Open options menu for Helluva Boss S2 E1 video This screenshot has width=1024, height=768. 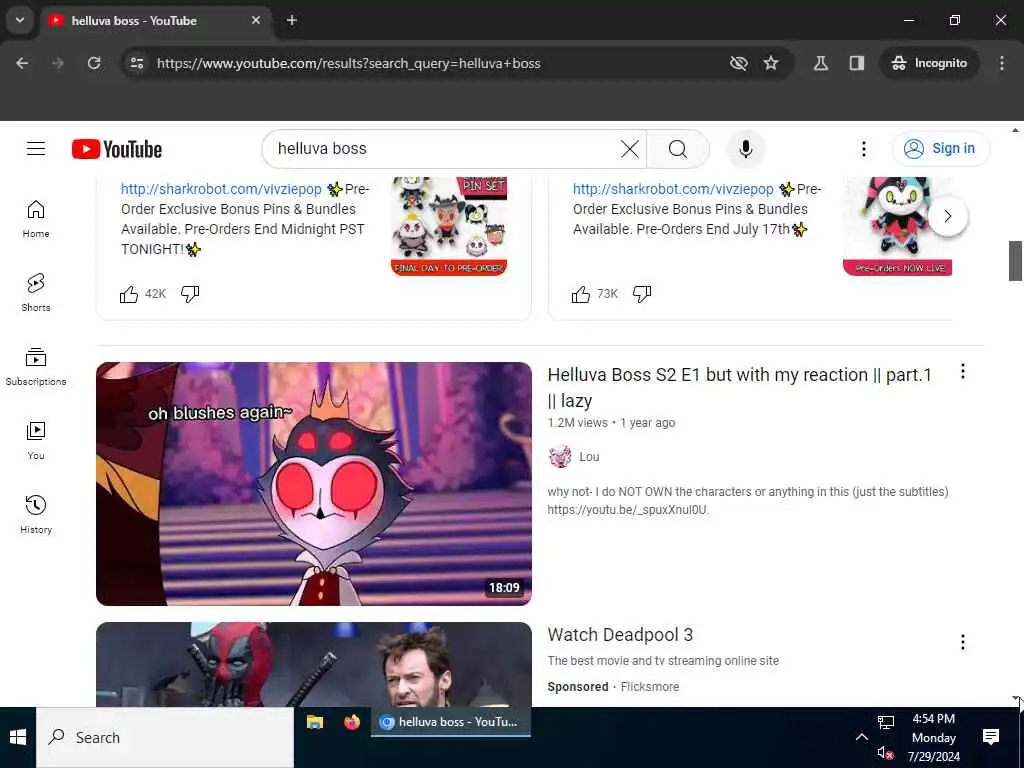[x=963, y=372]
